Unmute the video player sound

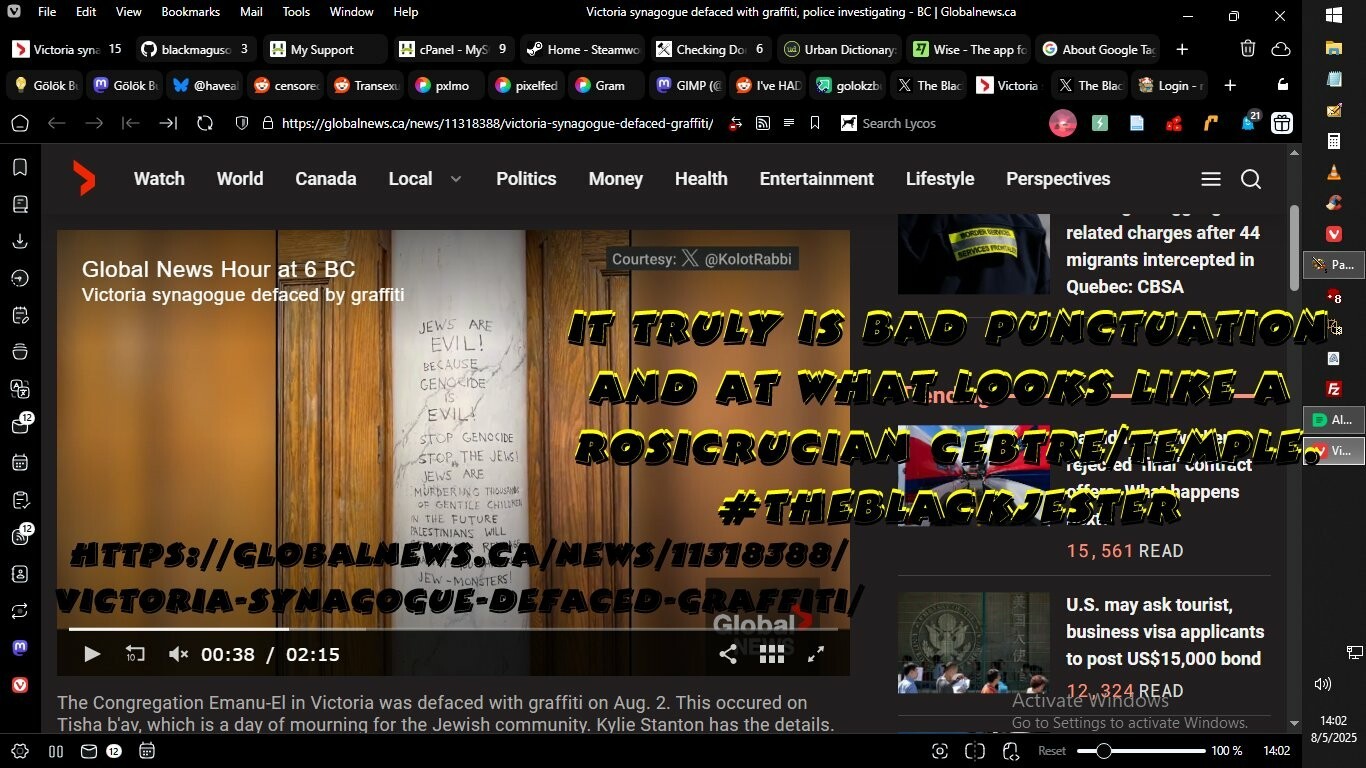pos(178,655)
